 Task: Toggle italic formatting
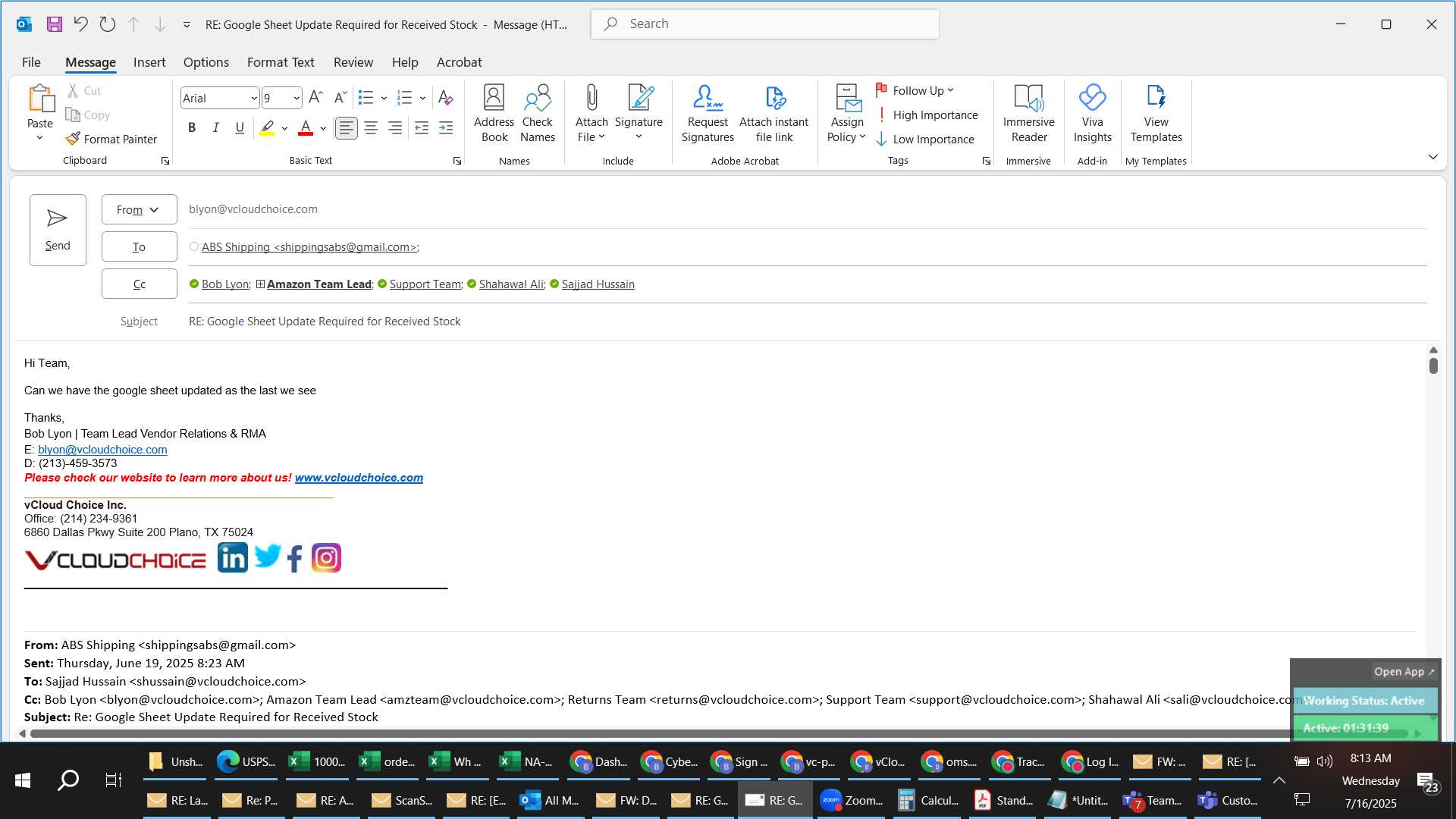(215, 127)
